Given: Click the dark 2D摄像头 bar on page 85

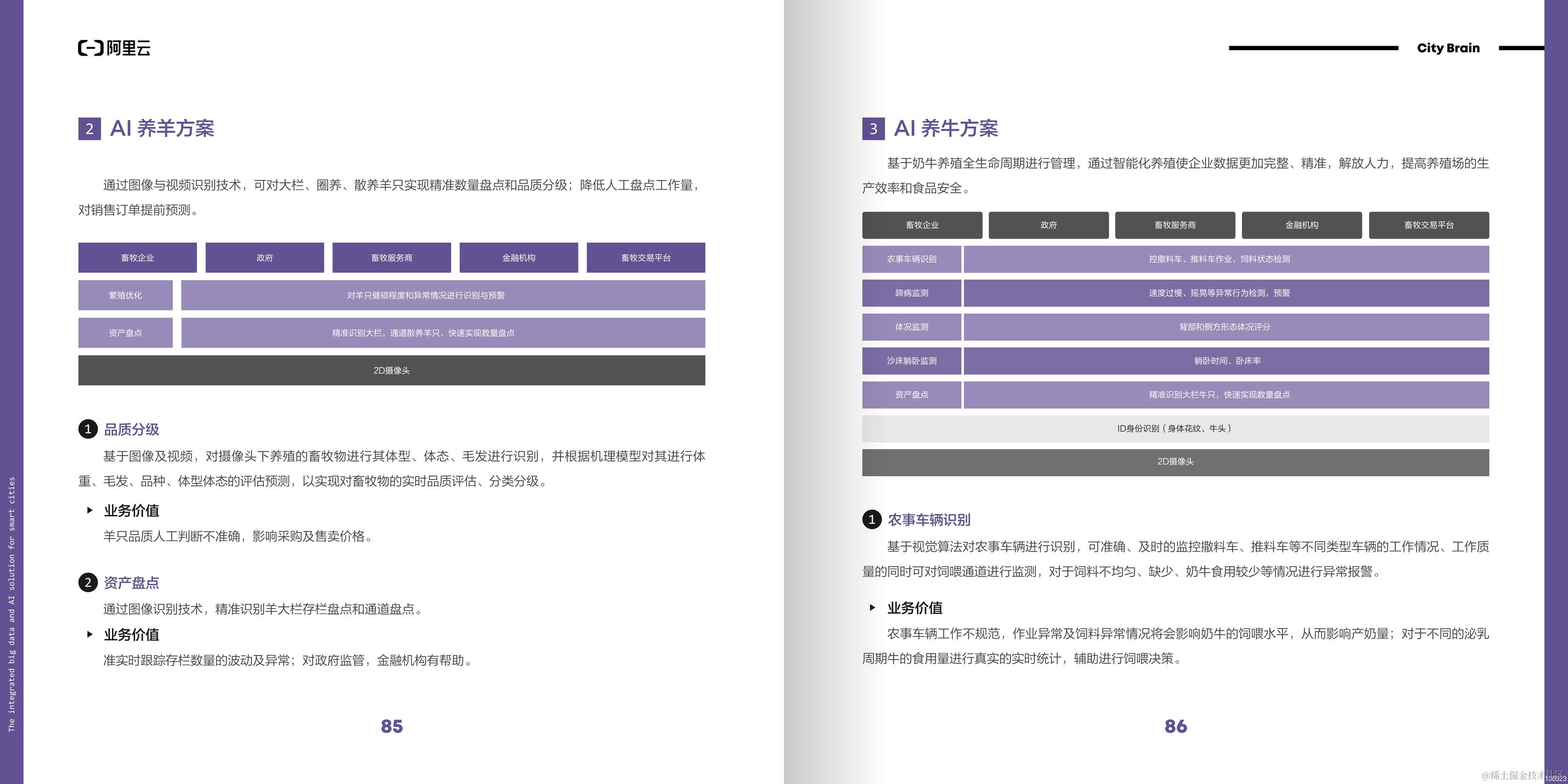Looking at the screenshot, I should [x=391, y=370].
